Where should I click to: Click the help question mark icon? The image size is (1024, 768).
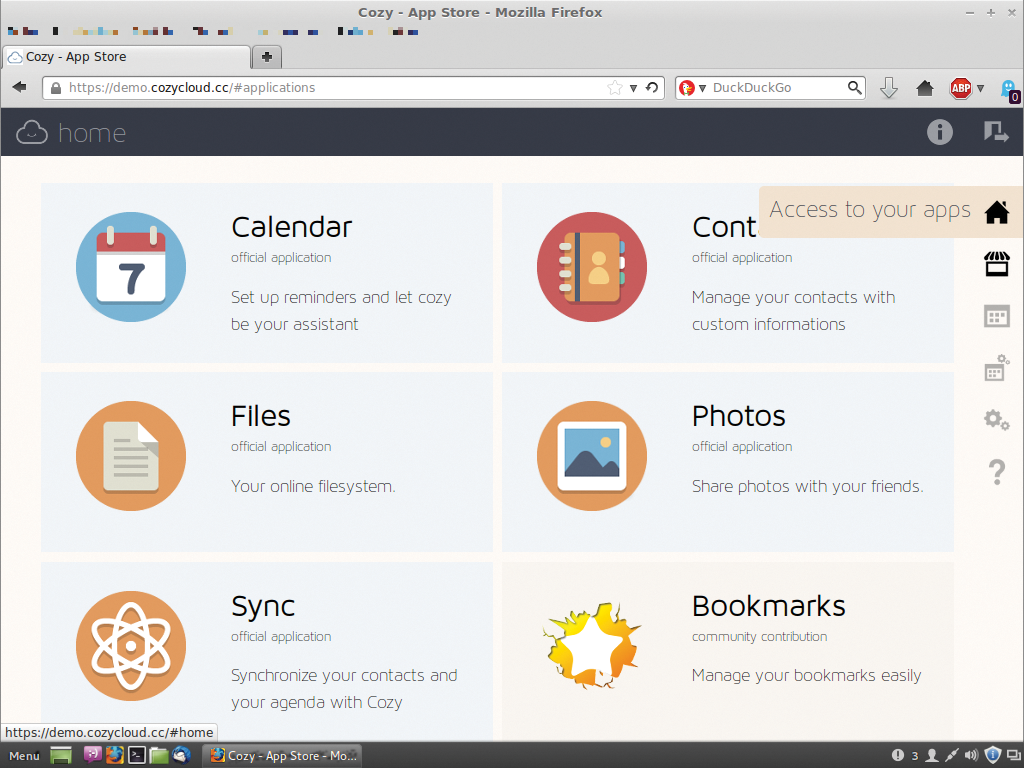click(x=996, y=471)
